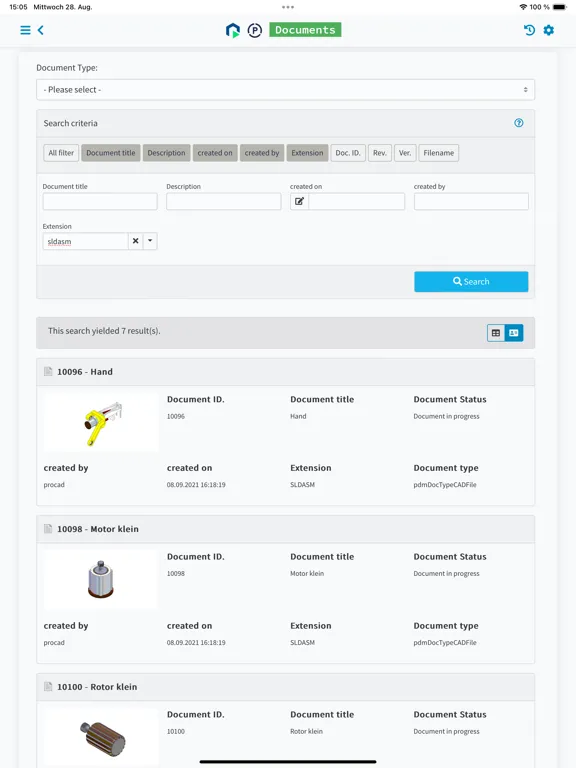Image resolution: width=576 pixels, height=768 pixels.
Task: Open the settings gear icon
Action: click(x=549, y=30)
